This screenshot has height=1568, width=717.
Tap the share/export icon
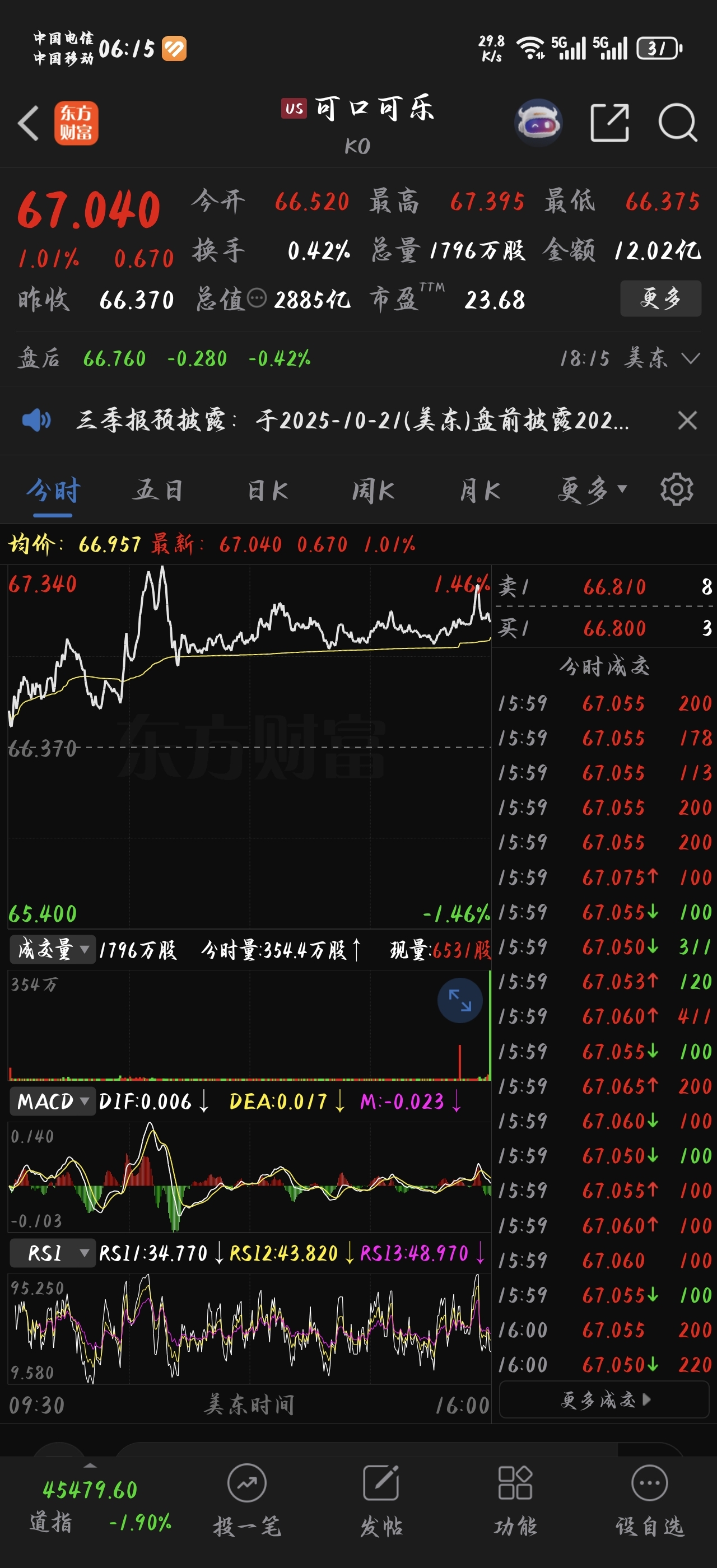609,122
